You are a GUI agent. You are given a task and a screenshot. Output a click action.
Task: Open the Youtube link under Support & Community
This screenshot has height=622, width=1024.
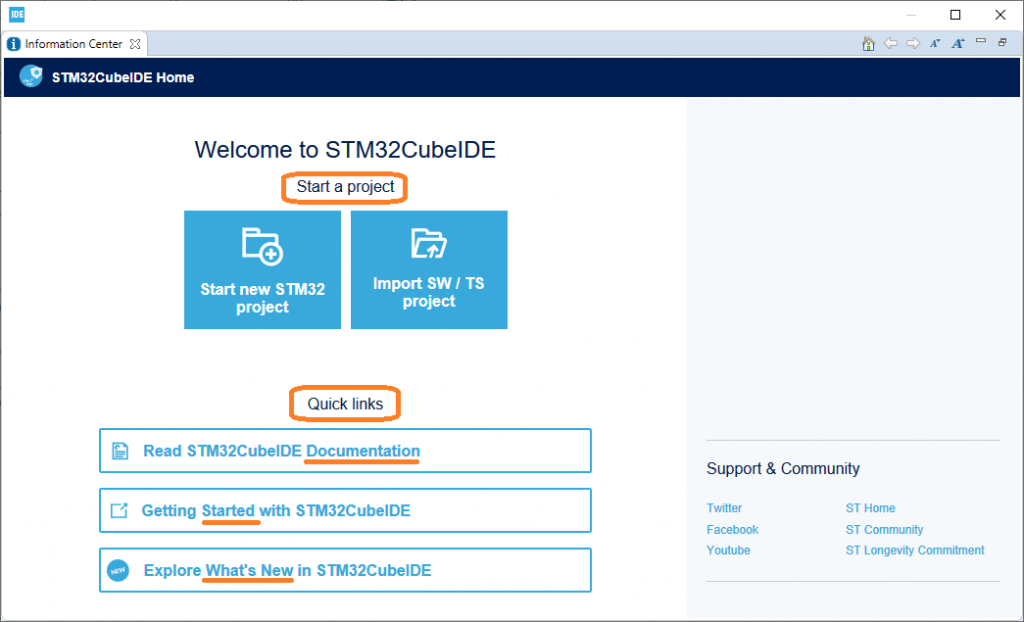pyautogui.click(x=727, y=550)
